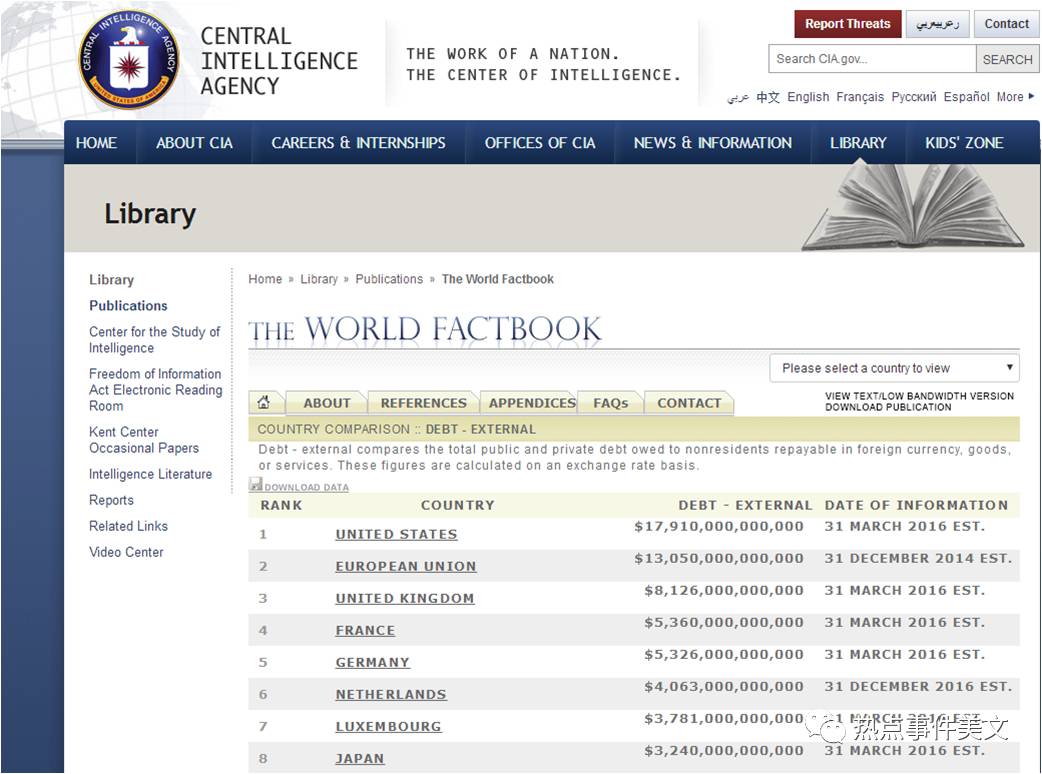1042x774 pixels.
Task: Open Kent Center Occasional Papers link
Action: (144, 440)
